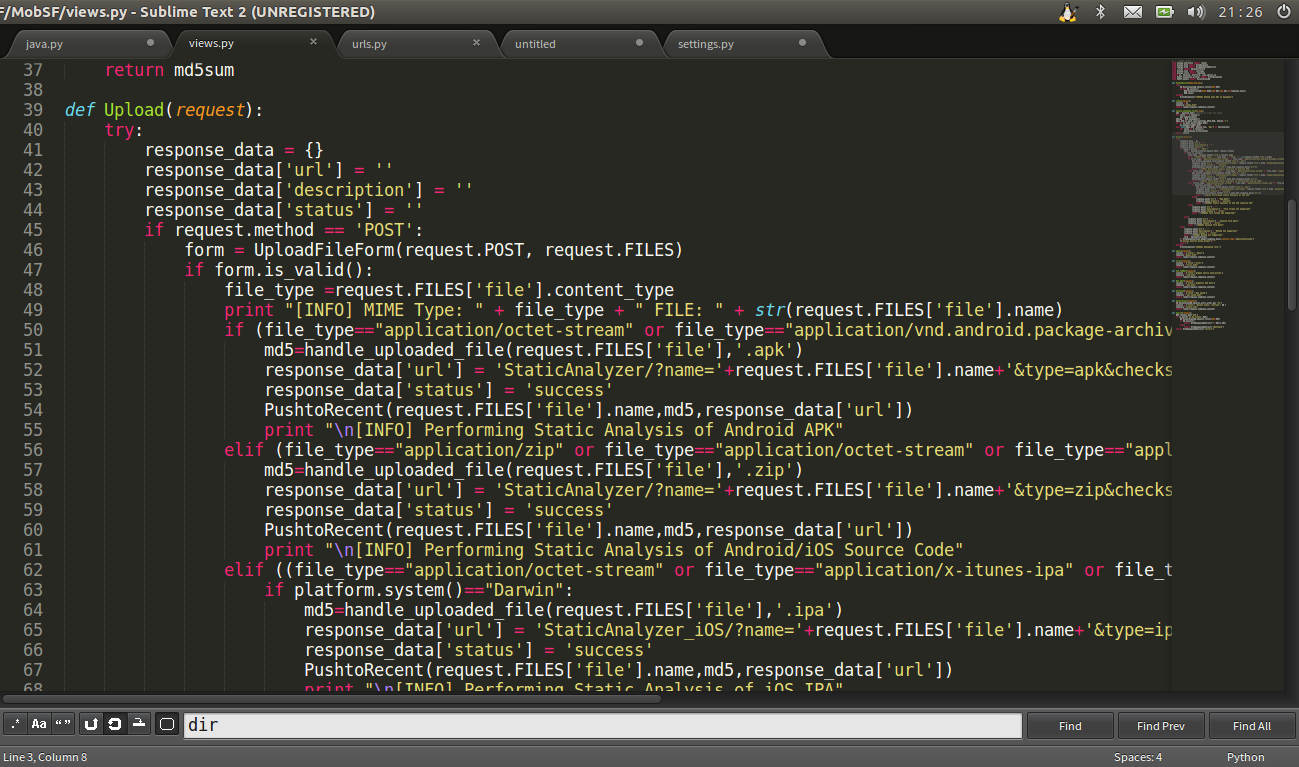The width and height of the screenshot is (1299, 767).
Task: Click line number 63 in gutter
Action: point(32,590)
